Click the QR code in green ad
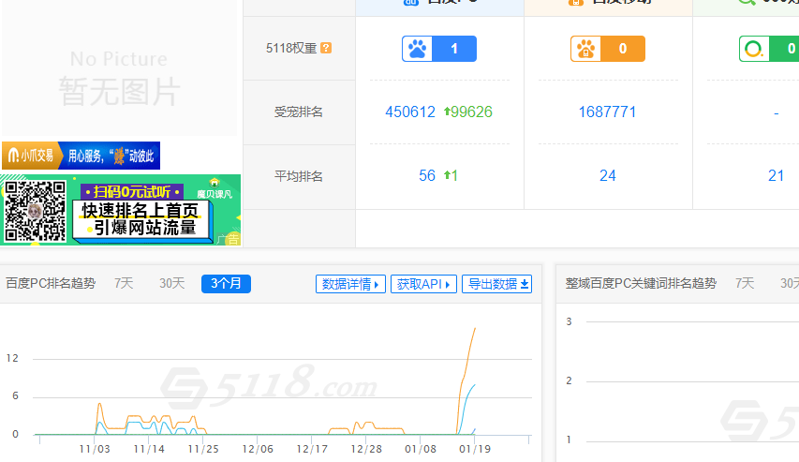Screen dimensions: 799x462 coord(35,211)
